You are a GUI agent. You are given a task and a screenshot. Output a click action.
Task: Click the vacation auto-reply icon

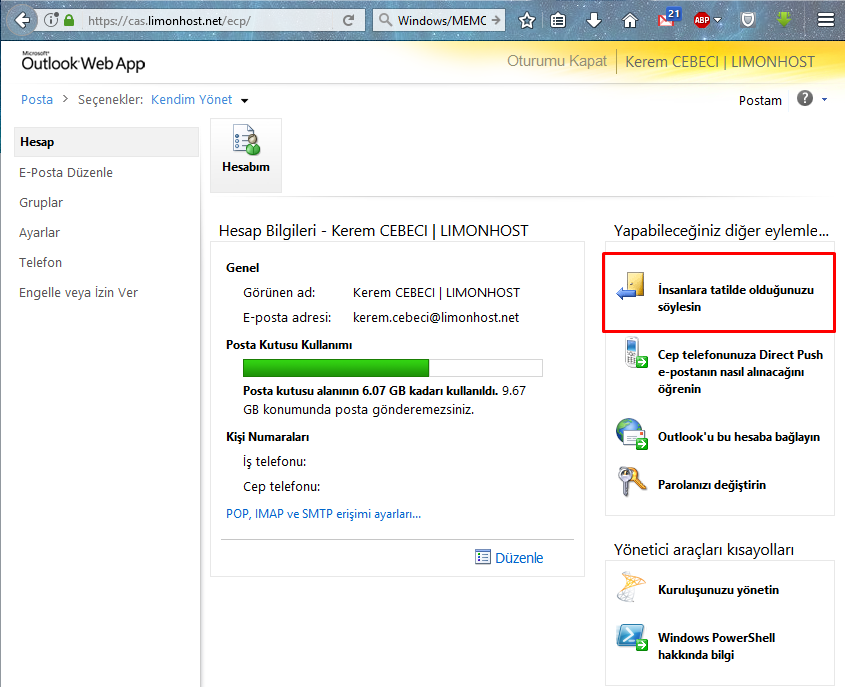pyautogui.click(x=631, y=286)
